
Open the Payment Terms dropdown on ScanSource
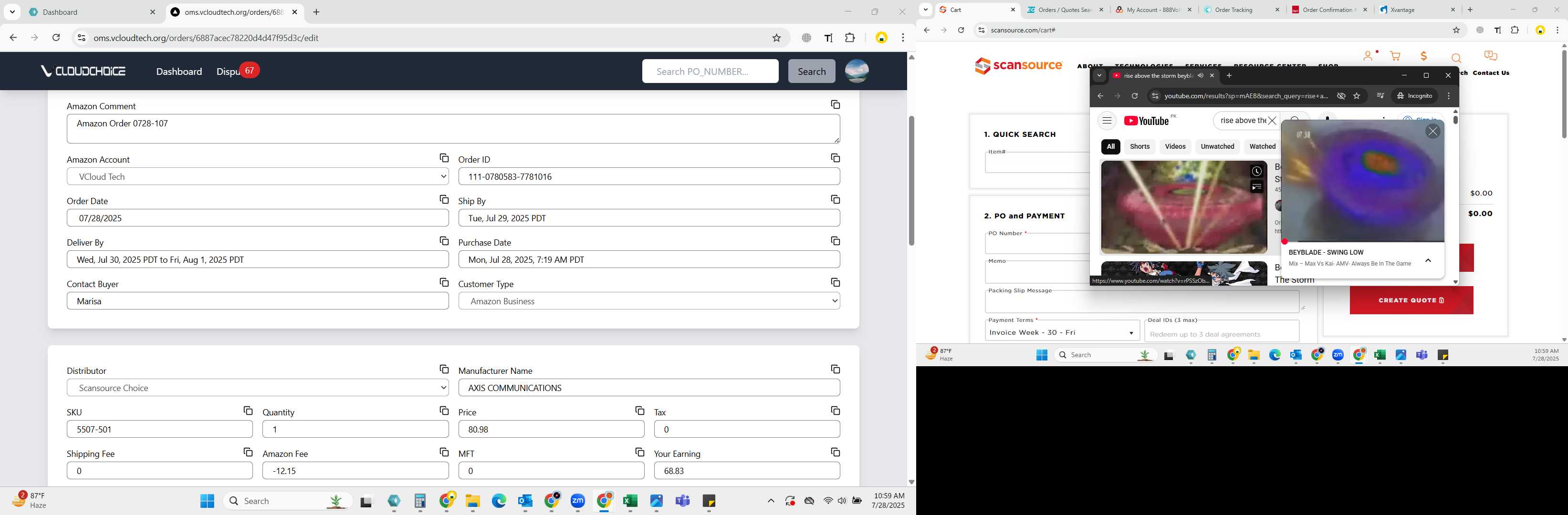(1062, 332)
